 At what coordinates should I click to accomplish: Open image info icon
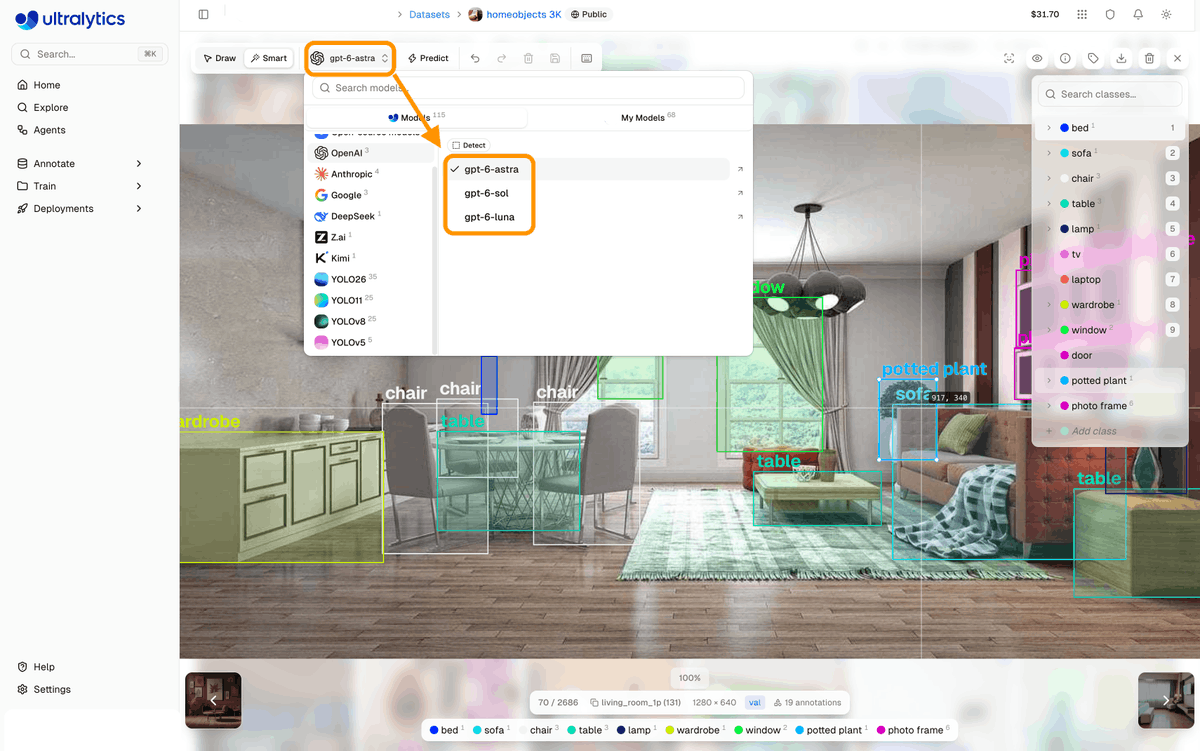click(x=1065, y=59)
